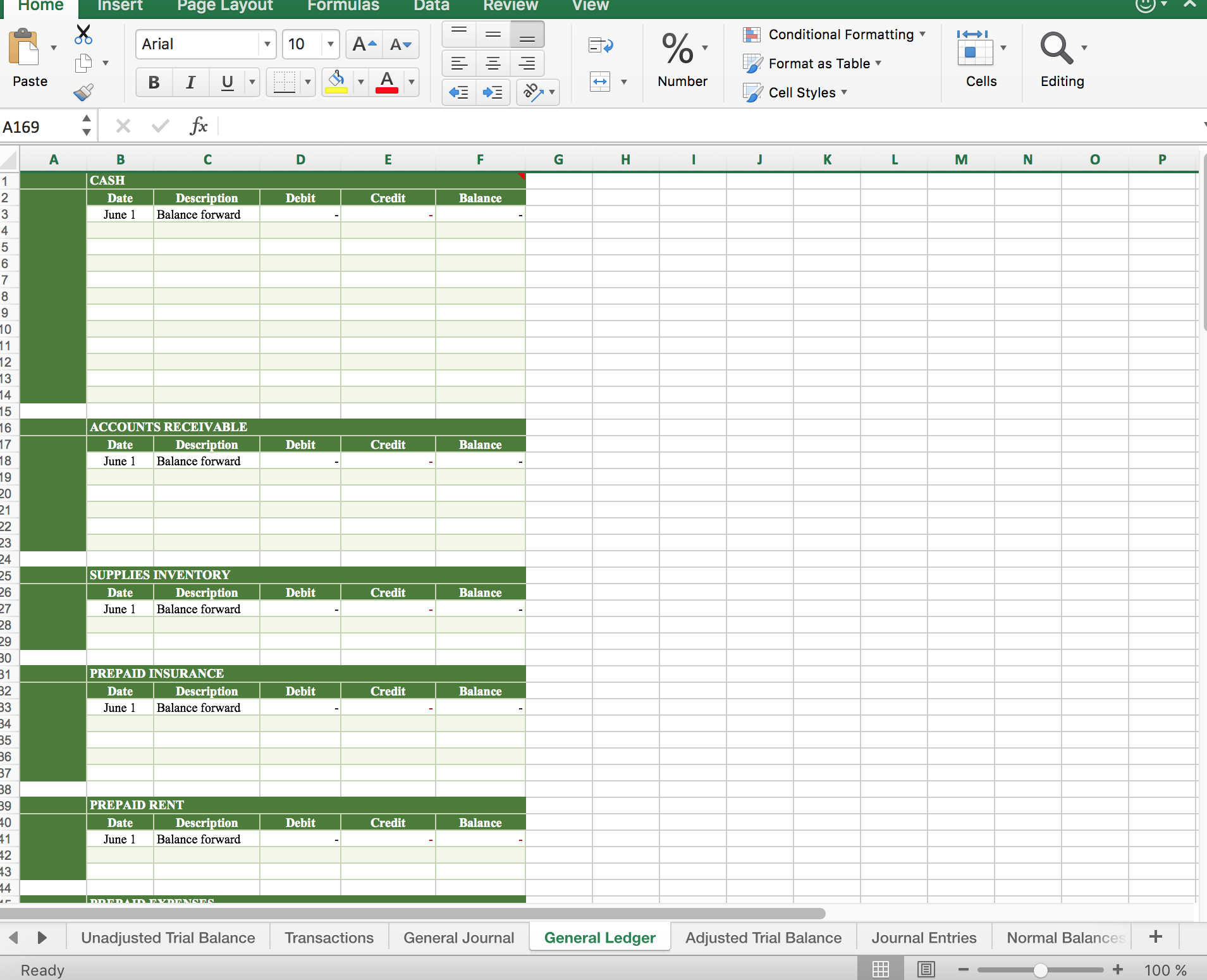Align text to bottom
Viewport: 1207px width, 980px height.
pyautogui.click(x=527, y=35)
